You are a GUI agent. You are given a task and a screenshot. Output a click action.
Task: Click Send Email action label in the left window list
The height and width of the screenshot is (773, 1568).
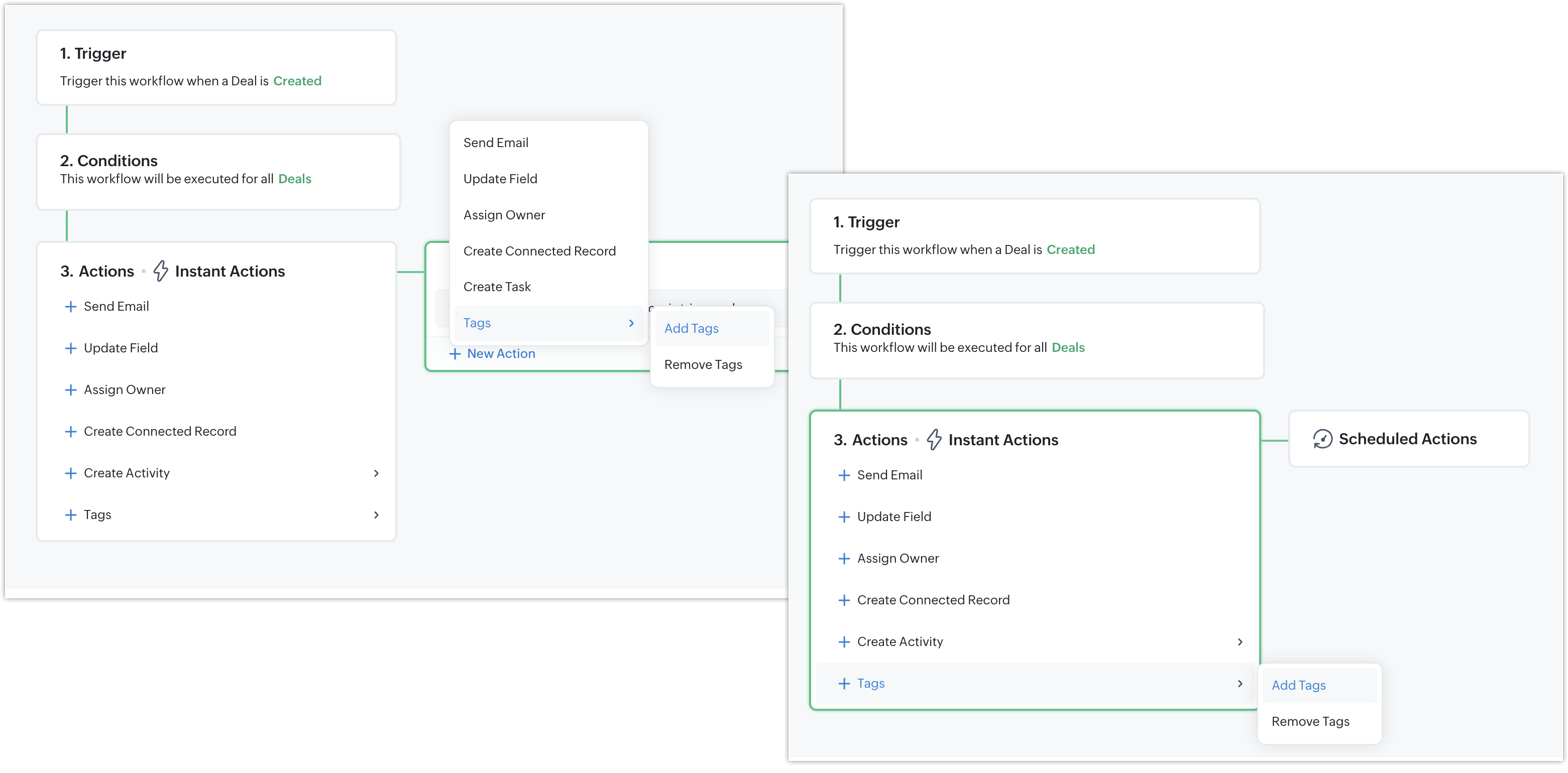116,307
